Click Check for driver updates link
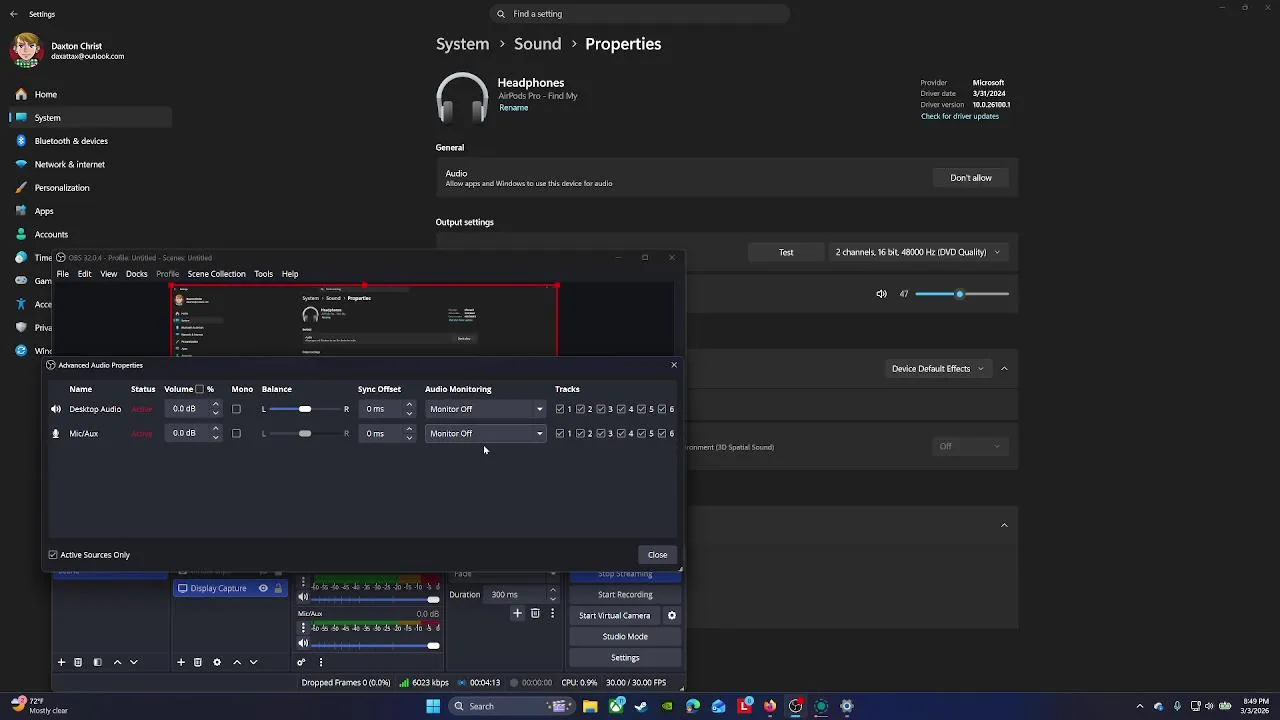 click(960, 116)
